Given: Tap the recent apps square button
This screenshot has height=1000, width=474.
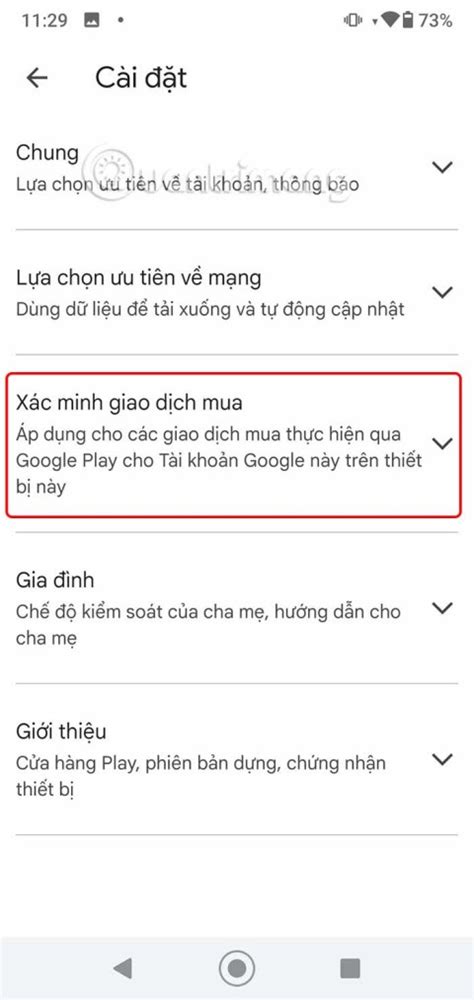Looking at the screenshot, I should tap(350, 968).
